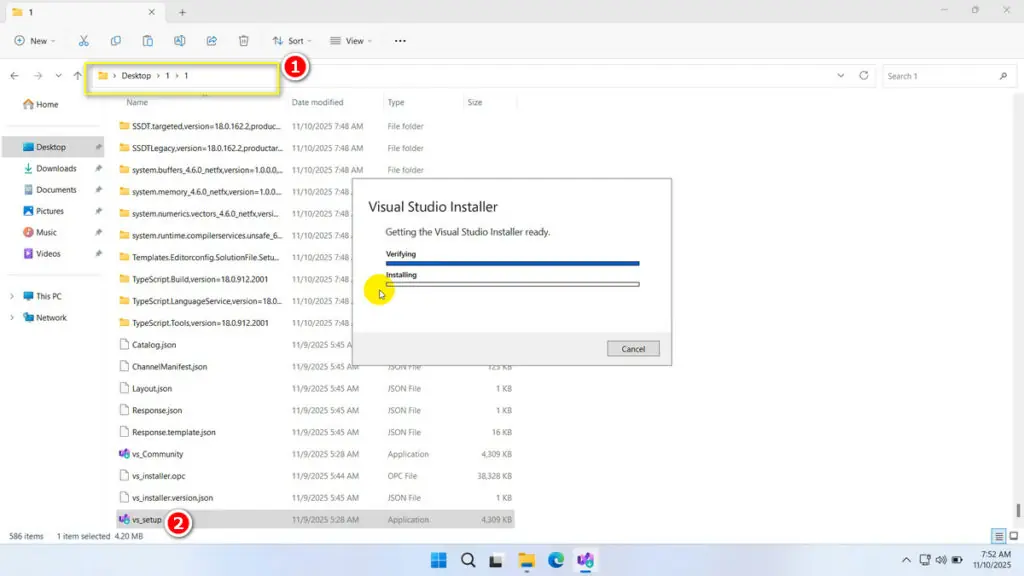
Task: Click the Delete icon in the toolbar
Action: point(243,40)
